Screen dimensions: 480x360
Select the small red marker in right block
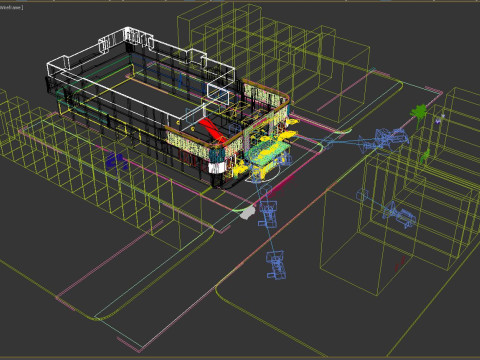(400, 264)
